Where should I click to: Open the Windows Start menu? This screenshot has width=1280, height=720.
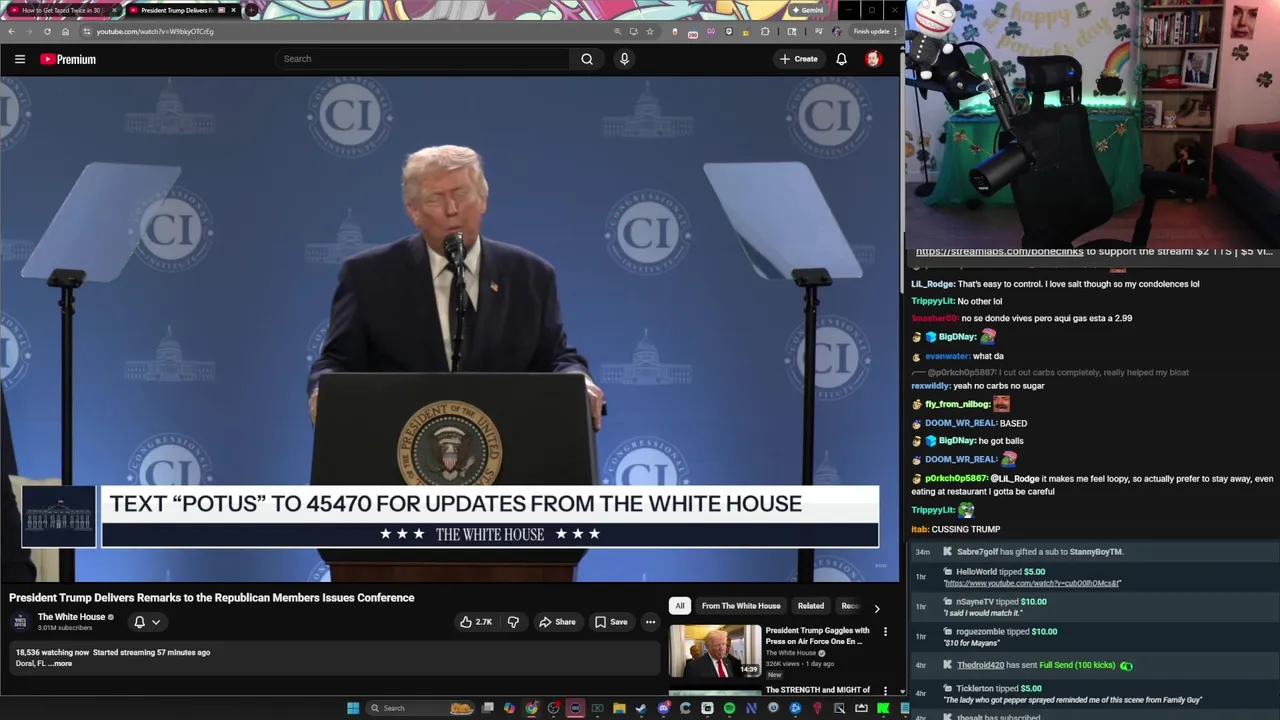coord(353,708)
